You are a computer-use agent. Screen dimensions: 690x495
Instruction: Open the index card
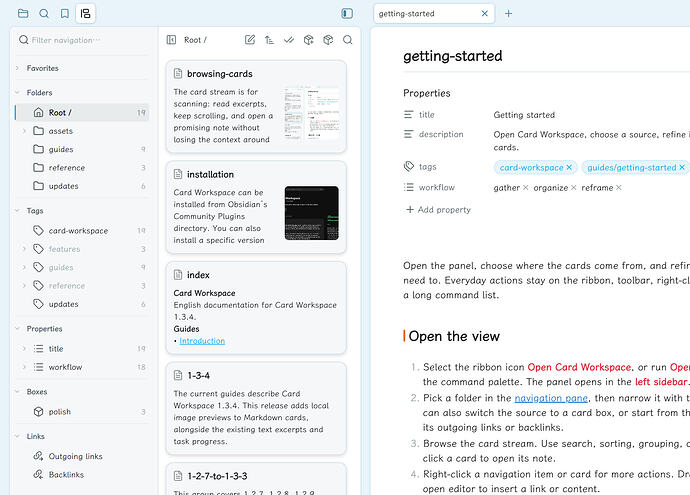256,308
